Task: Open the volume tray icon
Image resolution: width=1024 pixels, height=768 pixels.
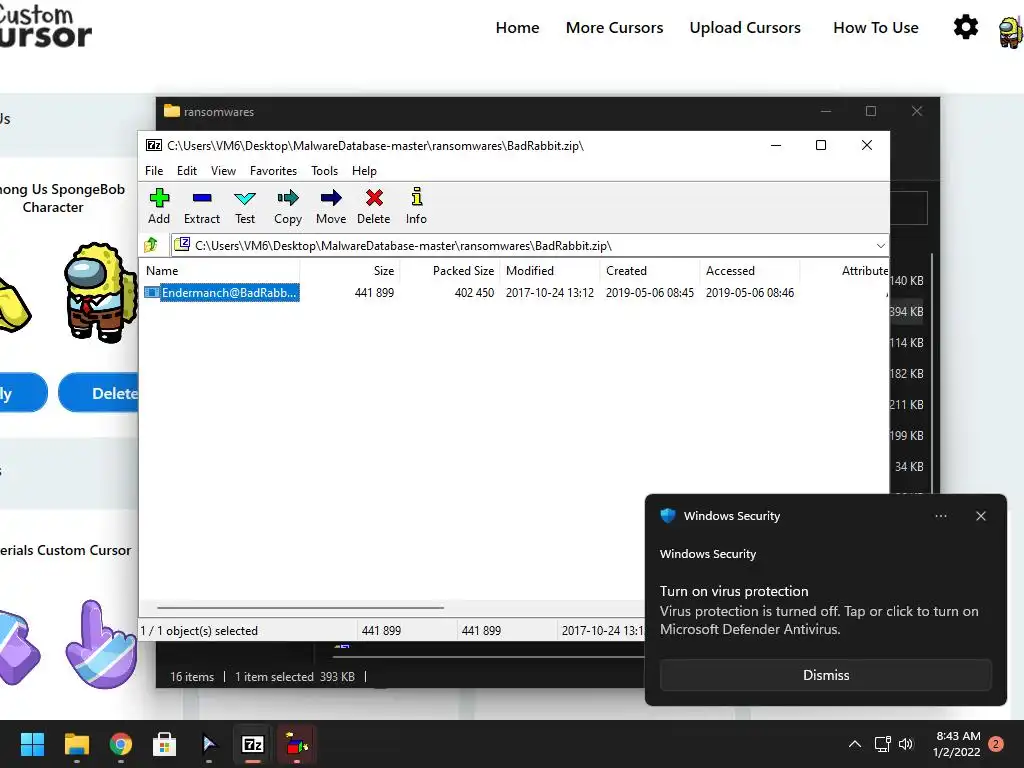Action: 906,744
